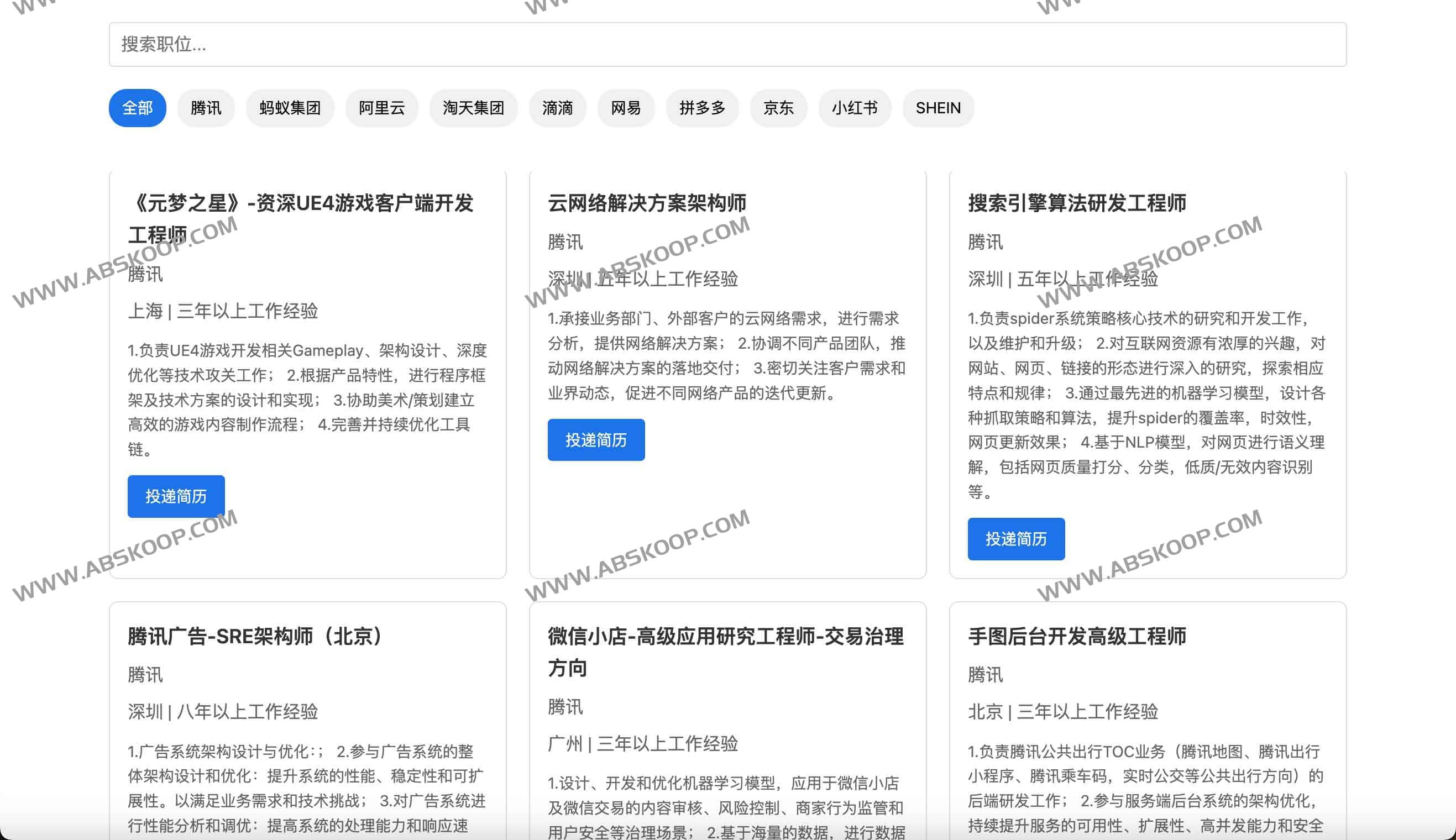Submit resume for UE4游戏客户端 job
Screen dimensions: 1456x840
pos(176,496)
